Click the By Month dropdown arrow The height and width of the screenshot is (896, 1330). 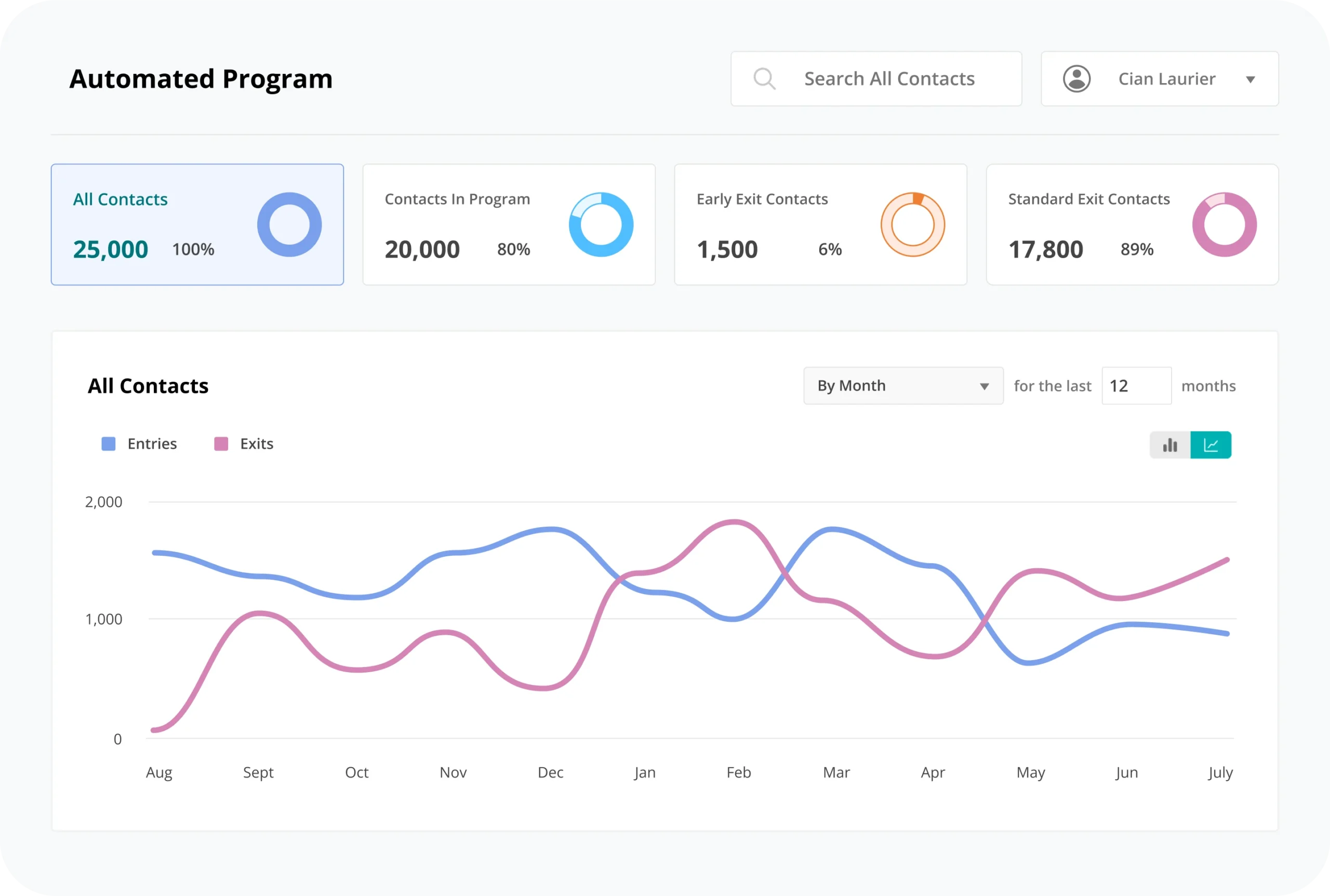point(984,386)
